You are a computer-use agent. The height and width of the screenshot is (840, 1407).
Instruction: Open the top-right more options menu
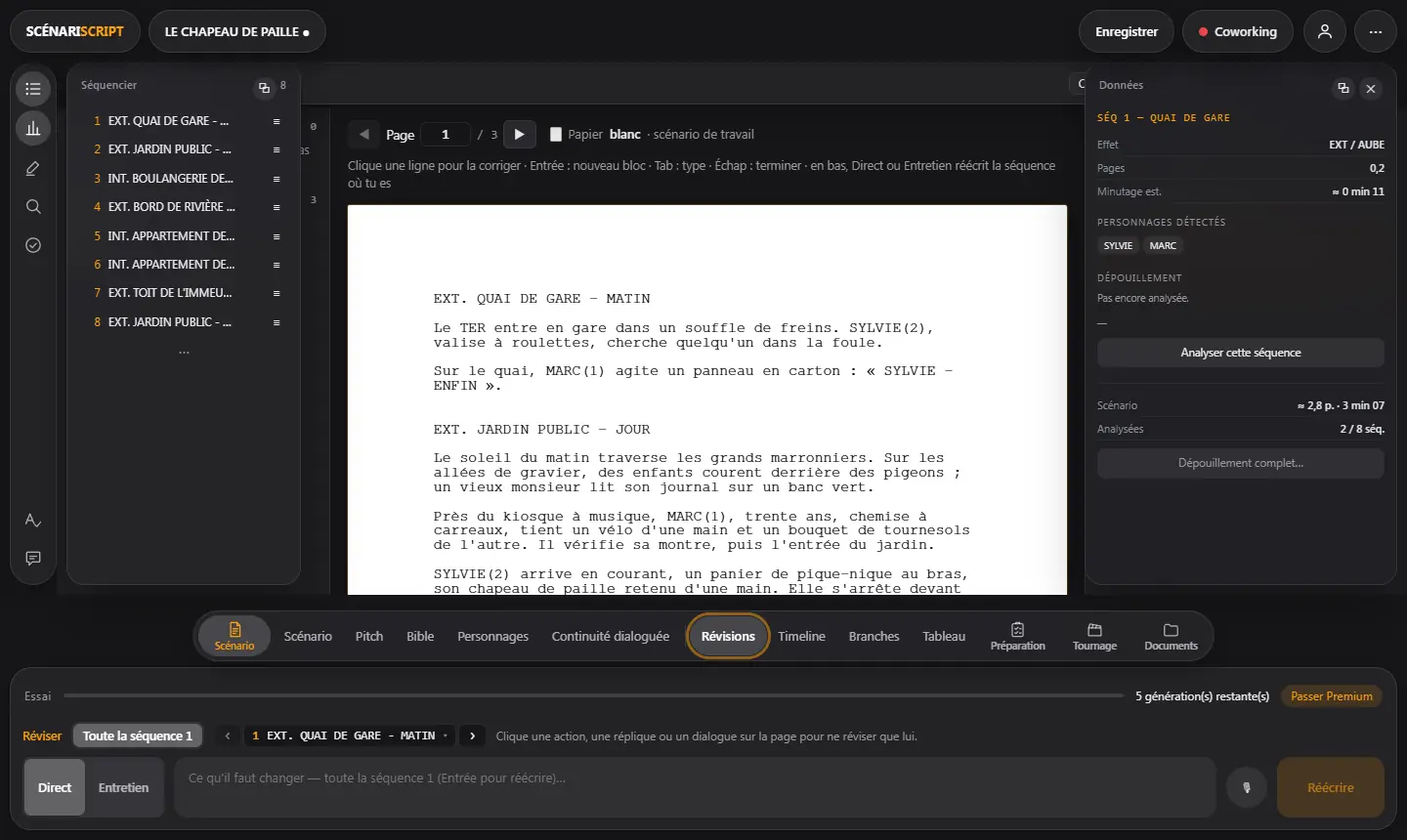1376,31
